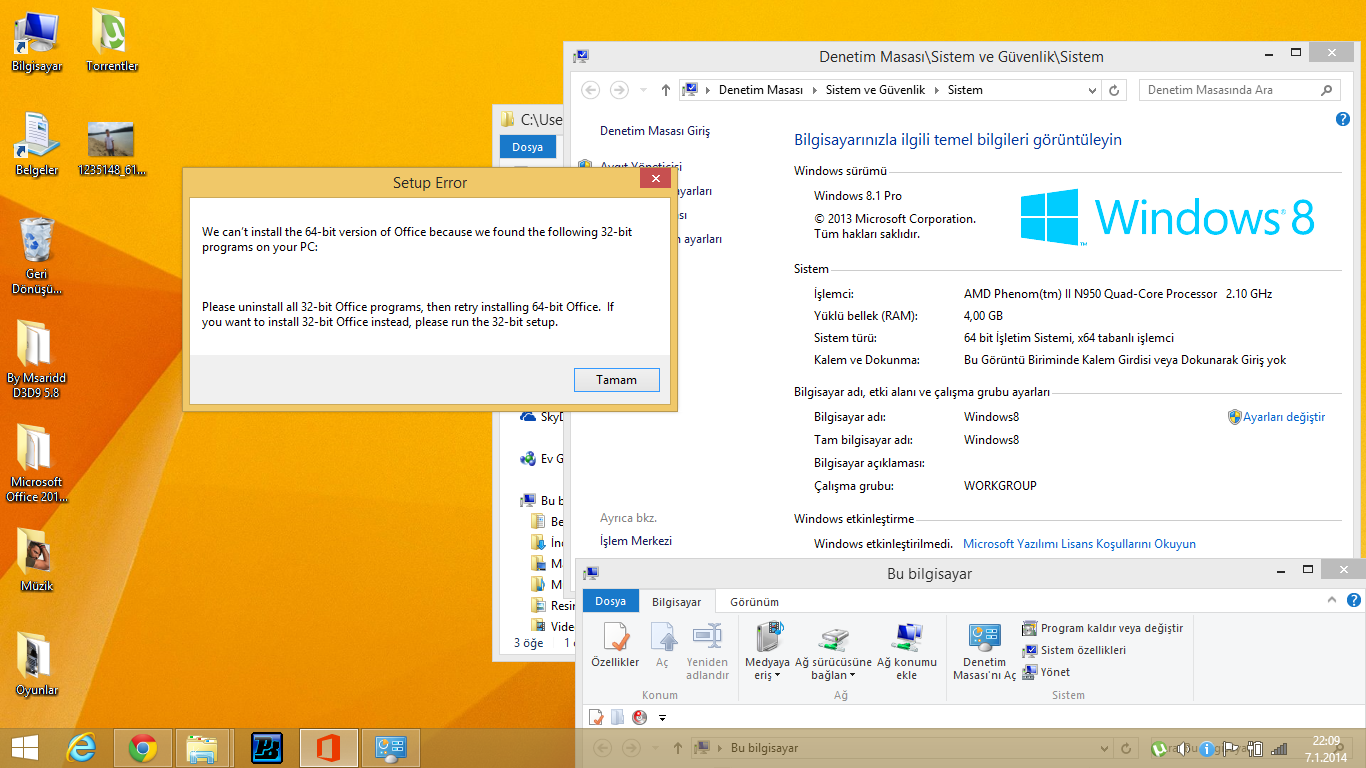Switch to the Görünüm ribbon tab

(754, 602)
